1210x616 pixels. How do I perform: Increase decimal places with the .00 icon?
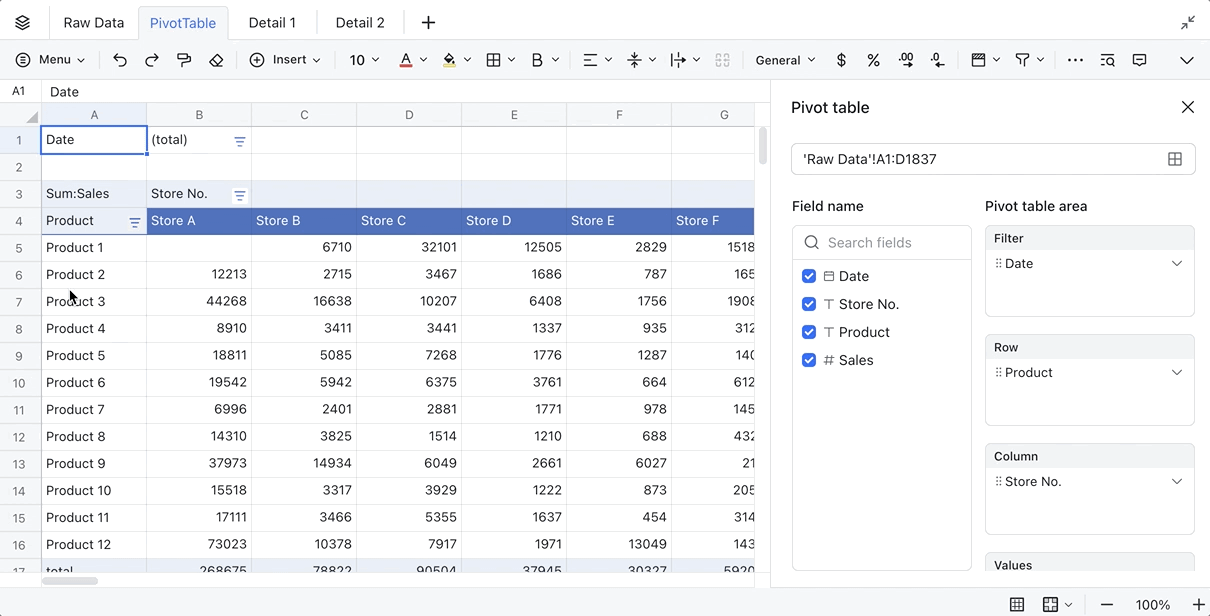906,60
